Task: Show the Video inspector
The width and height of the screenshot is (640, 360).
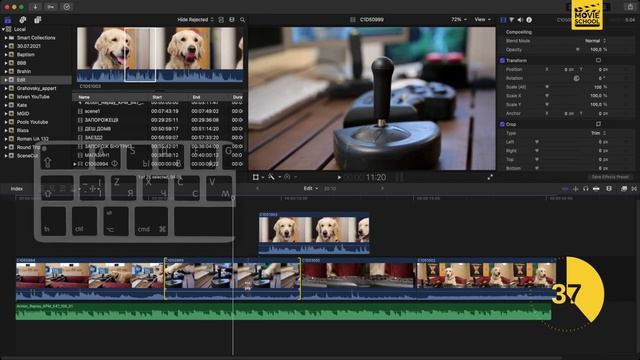Action: tap(503, 20)
